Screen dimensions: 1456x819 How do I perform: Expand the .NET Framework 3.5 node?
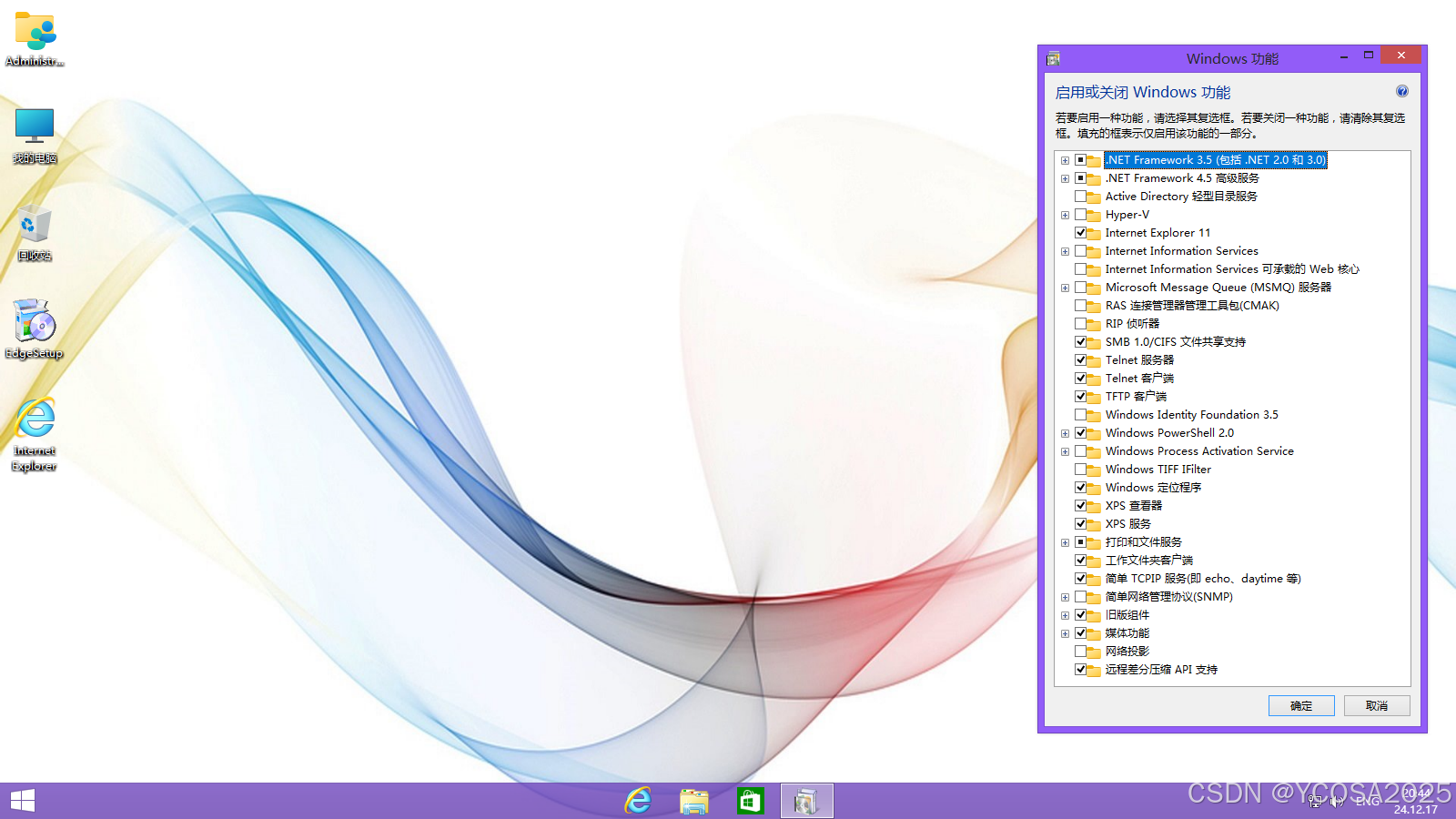(x=1065, y=160)
